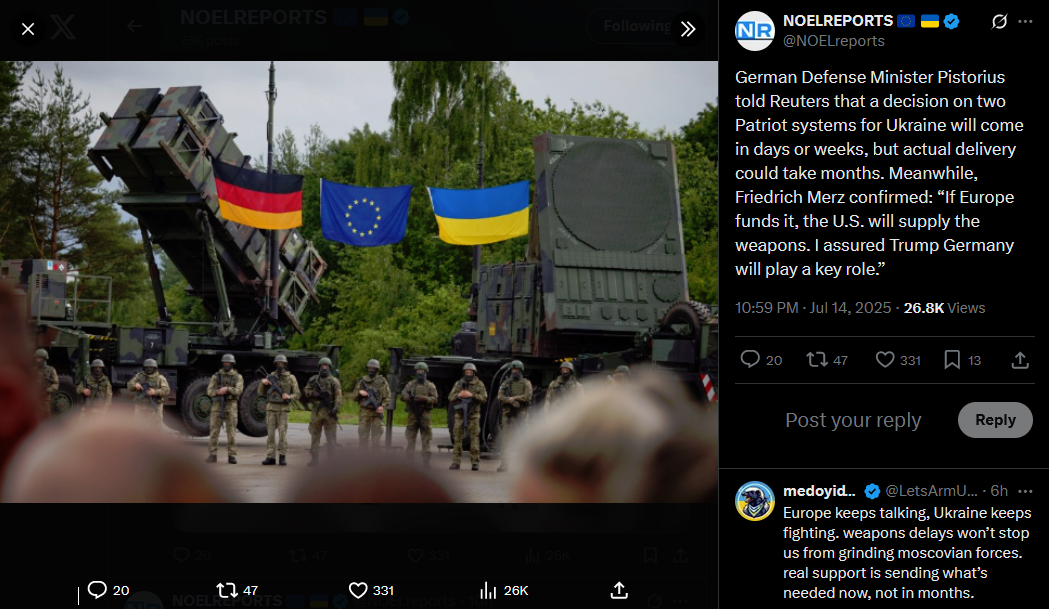Viewport: 1049px width, 609px height.
Task: Click reply bubble icon showing 20 in sidebar
Action: coord(750,359)
